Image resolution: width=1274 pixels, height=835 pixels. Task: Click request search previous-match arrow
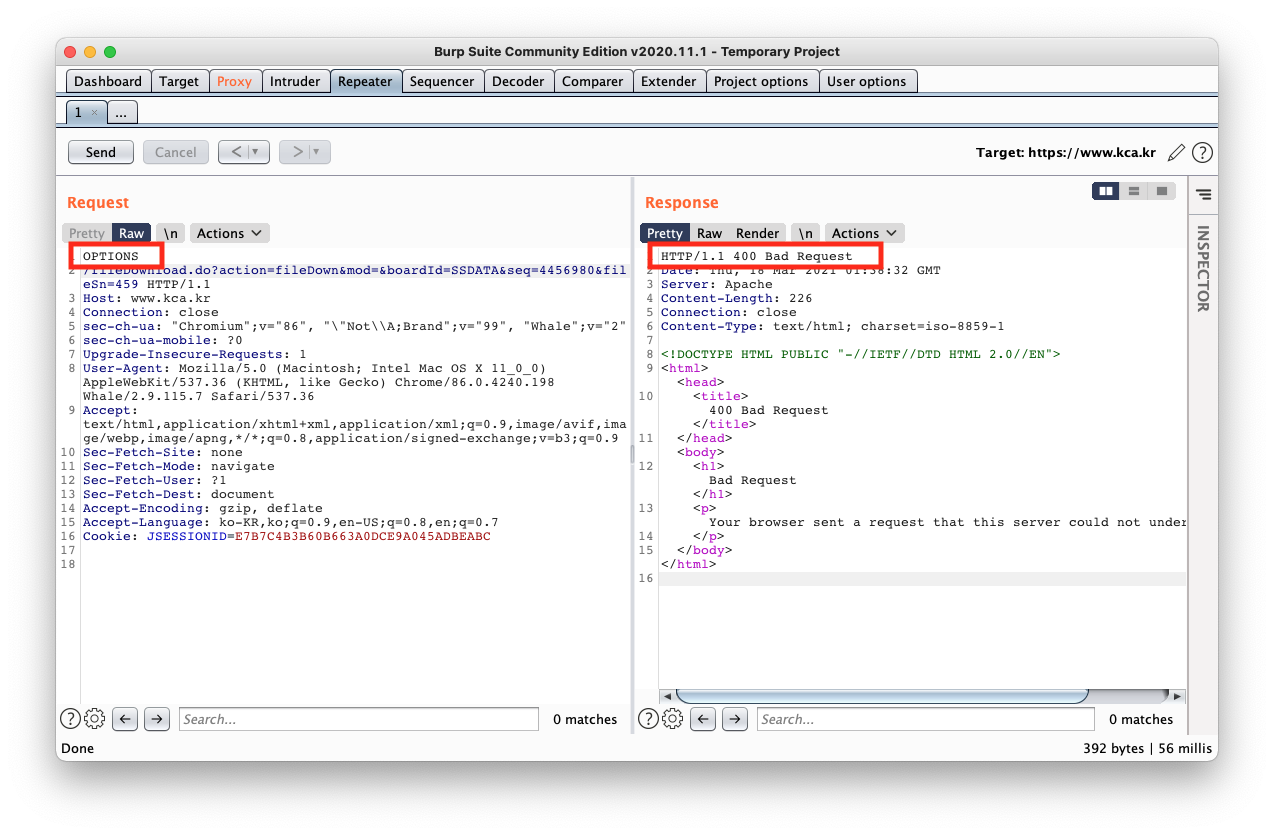coord(125,719)
